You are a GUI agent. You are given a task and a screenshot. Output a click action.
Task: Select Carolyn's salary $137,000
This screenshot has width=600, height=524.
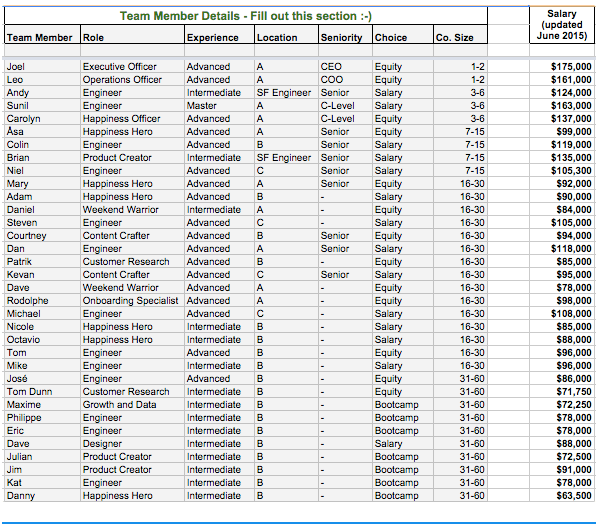tap(562, 119)
